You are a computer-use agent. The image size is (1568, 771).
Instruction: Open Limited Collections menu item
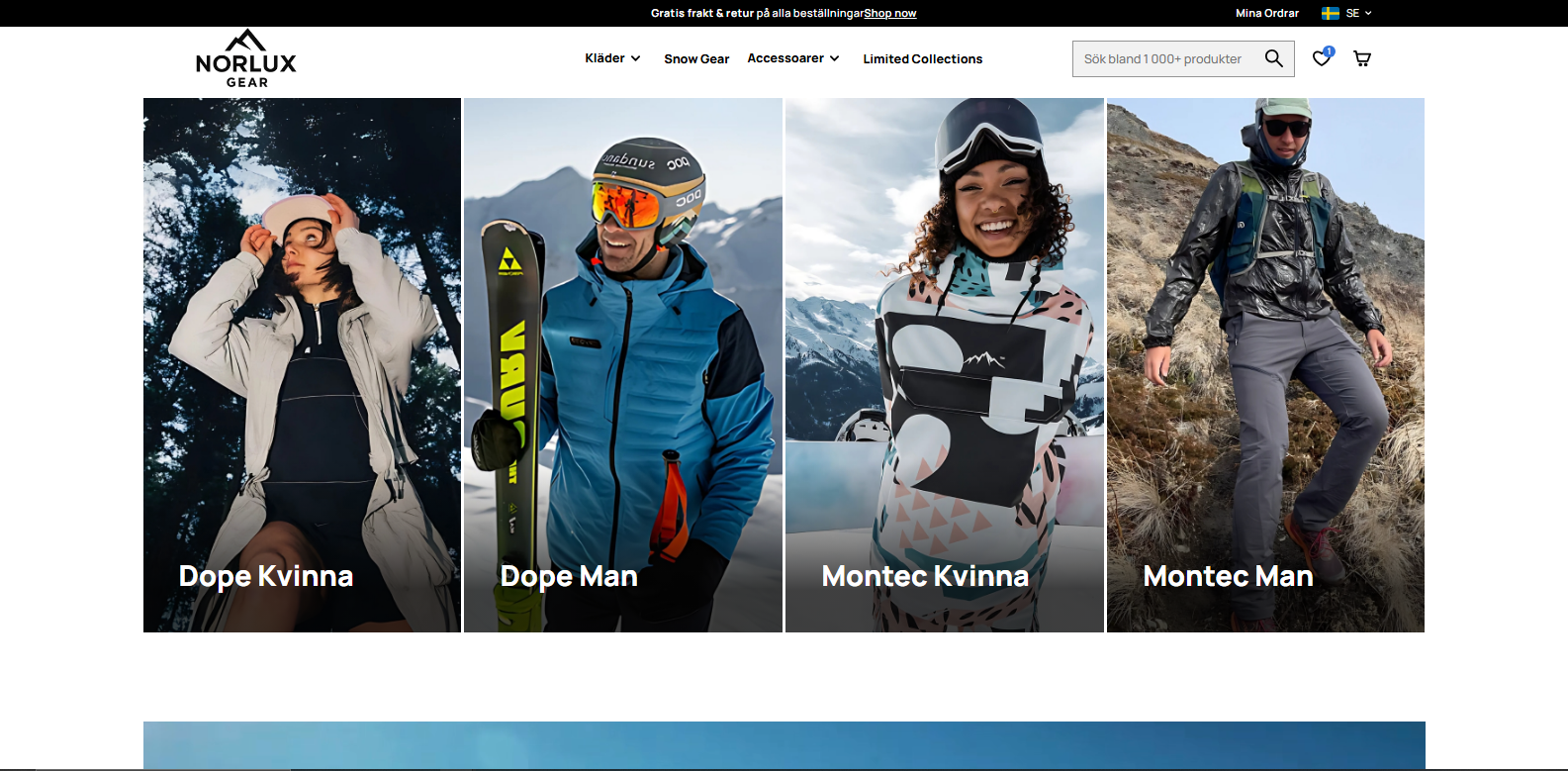pos(922,59)
